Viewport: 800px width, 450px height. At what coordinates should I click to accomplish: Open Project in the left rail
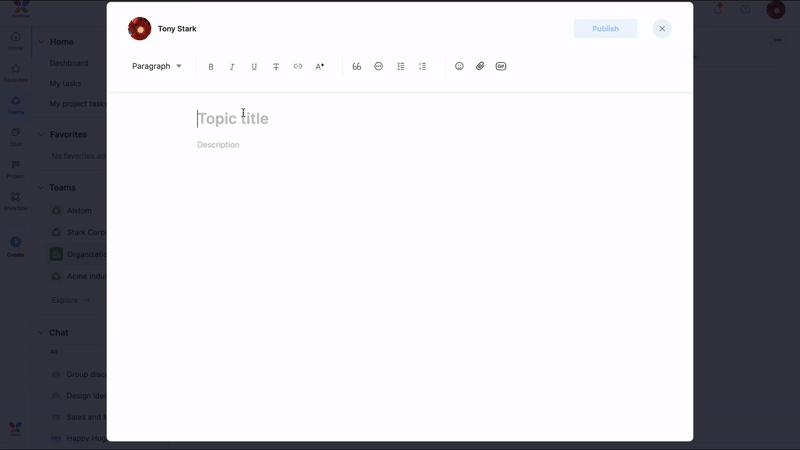[15, 169]
